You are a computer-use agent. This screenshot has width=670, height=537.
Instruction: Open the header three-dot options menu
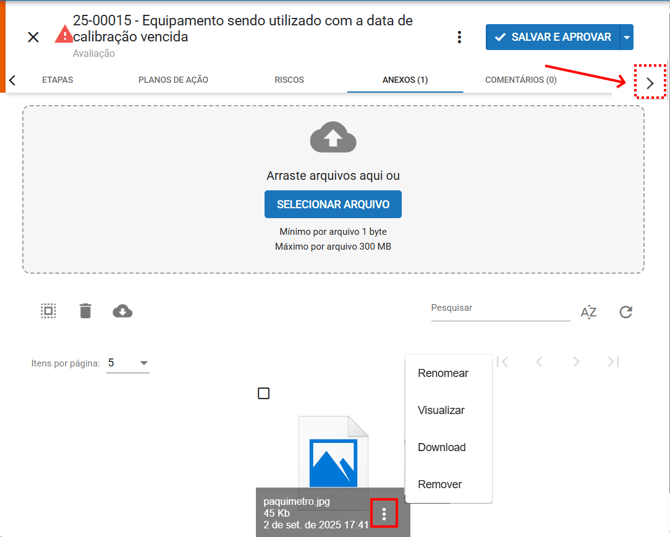pyautogui.click(x=459, y=37)
